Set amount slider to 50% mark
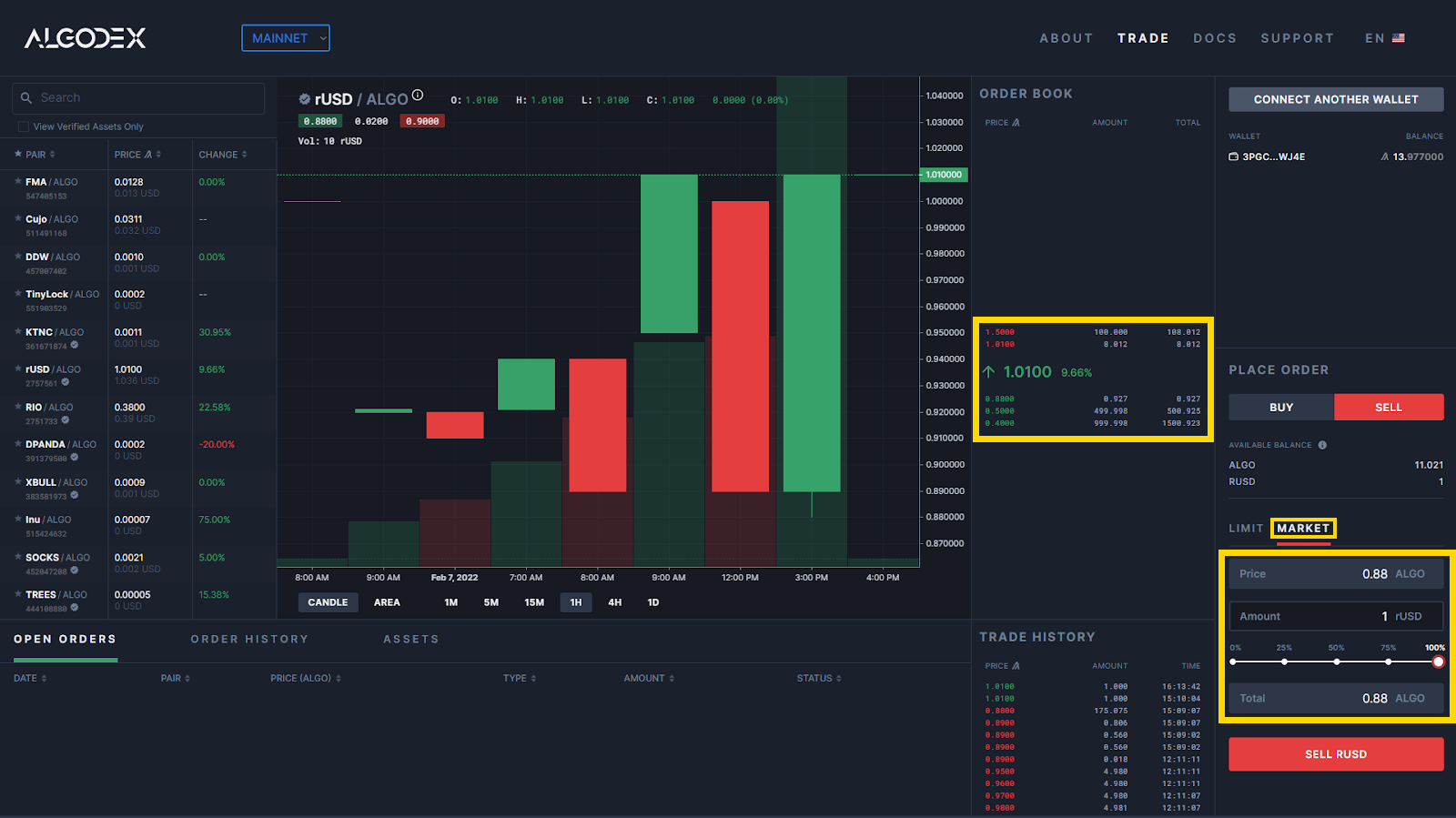Image resolution: width=1456 pixels, height=818 pixels. point(1336,661)
